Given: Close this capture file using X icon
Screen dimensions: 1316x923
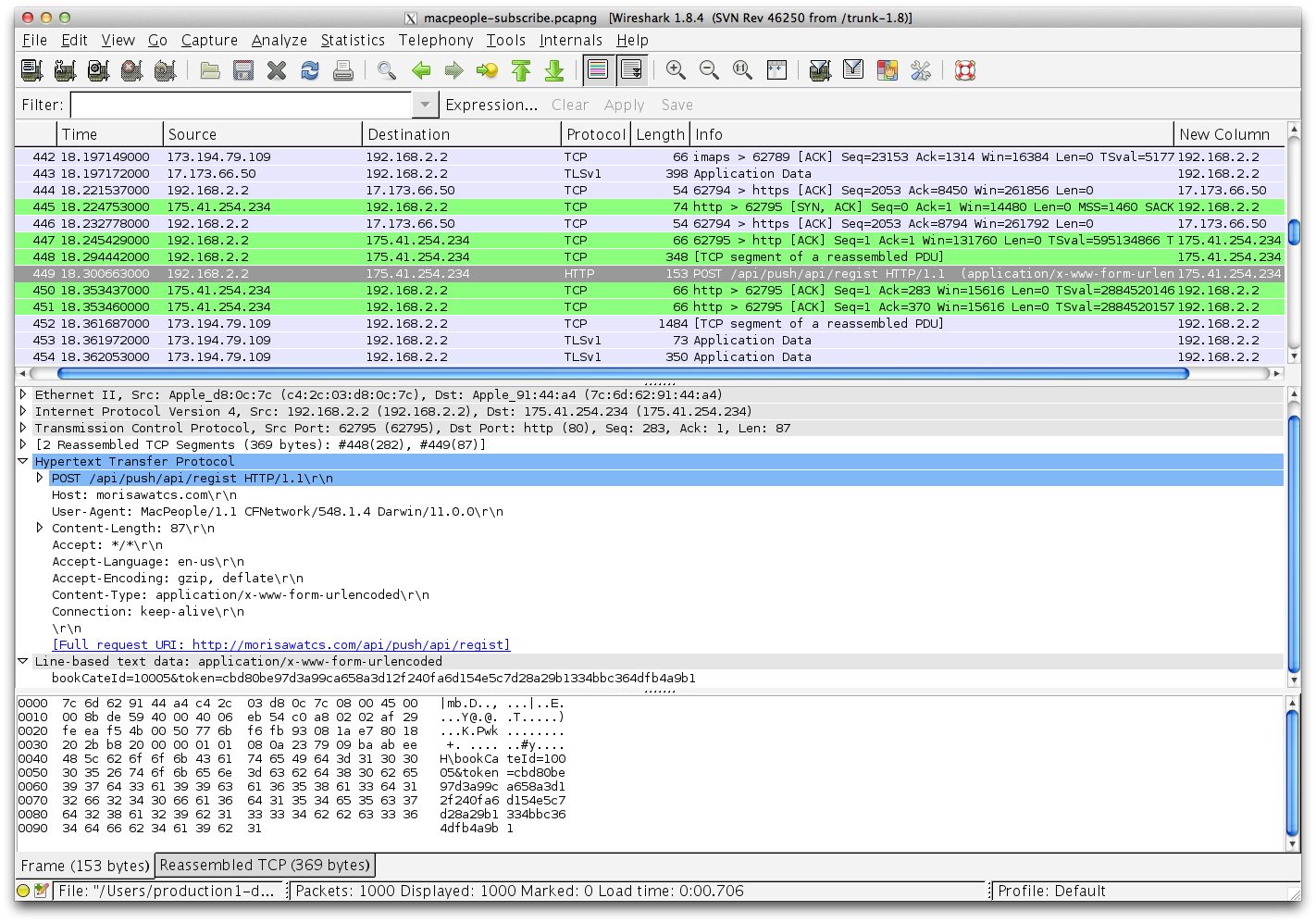Looking at the screenshot, I should click(x=277, y=70).
